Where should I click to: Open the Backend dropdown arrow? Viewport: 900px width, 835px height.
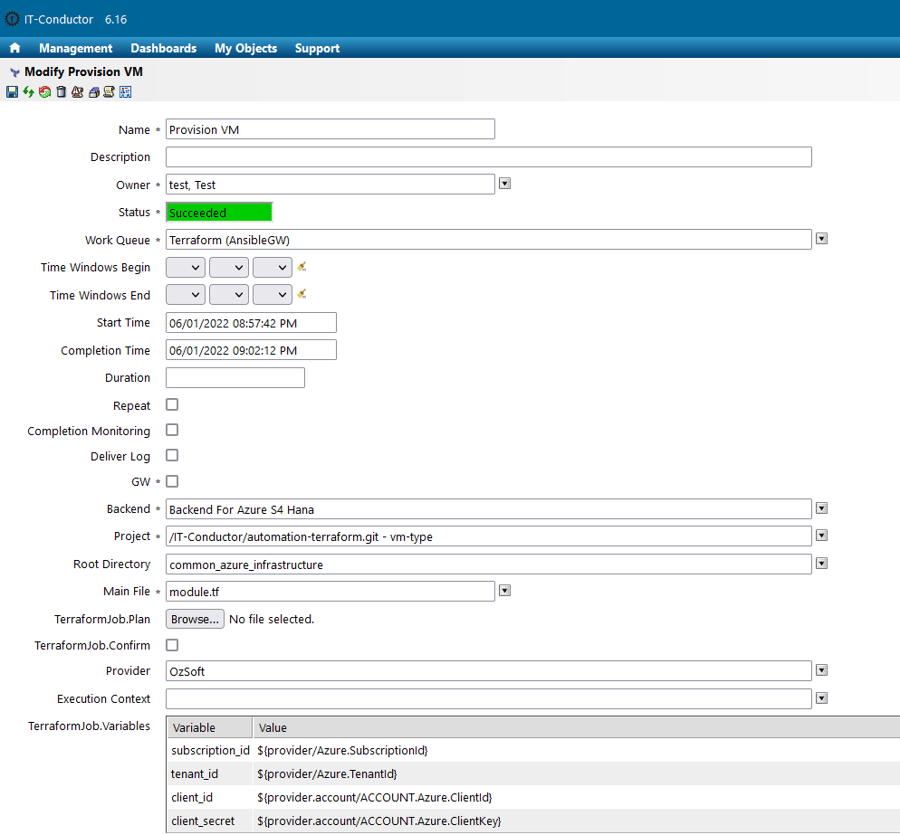point(822,508)
